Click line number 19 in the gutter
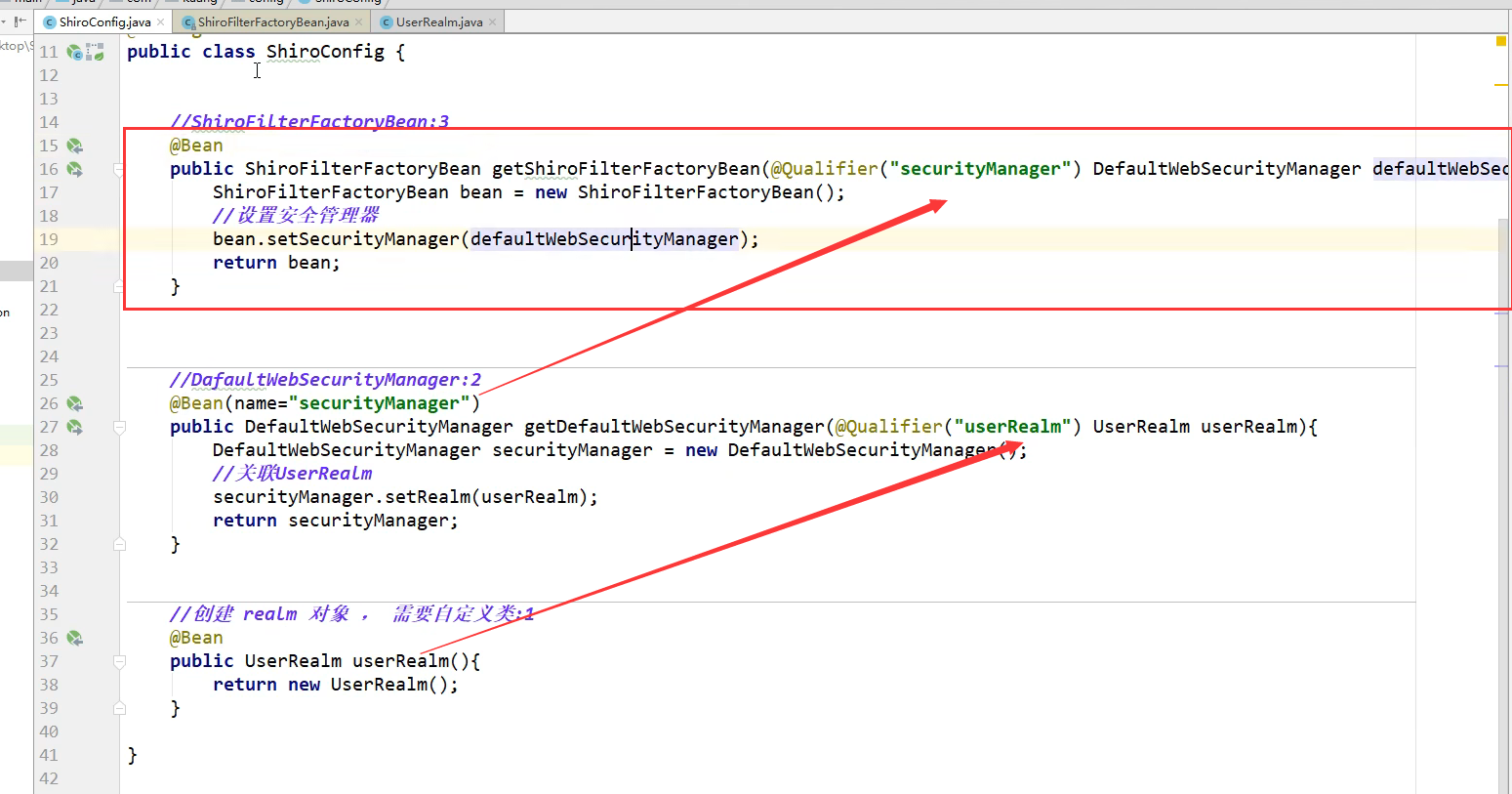Viewport: 1512px width, 794px height. pyautogui.click(x=49, y=239)
